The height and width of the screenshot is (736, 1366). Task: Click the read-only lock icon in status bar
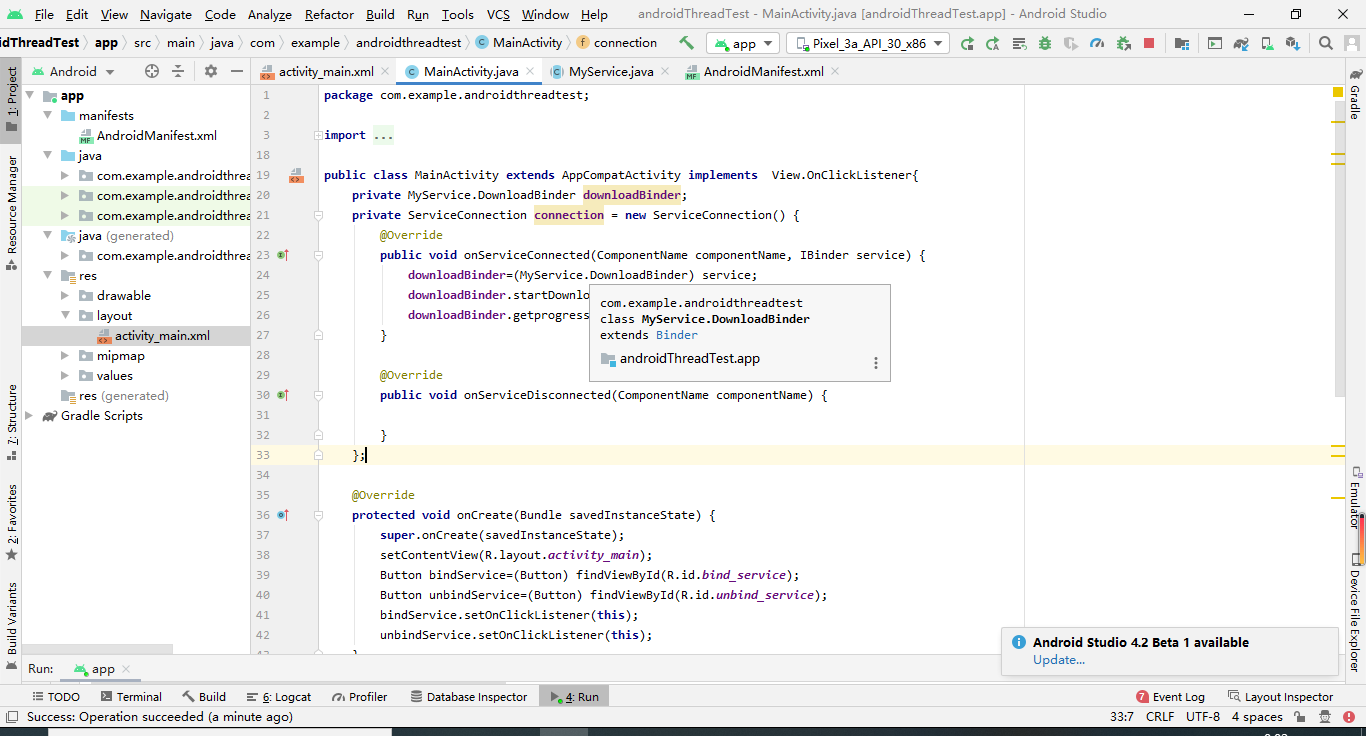click(1299, 717)
